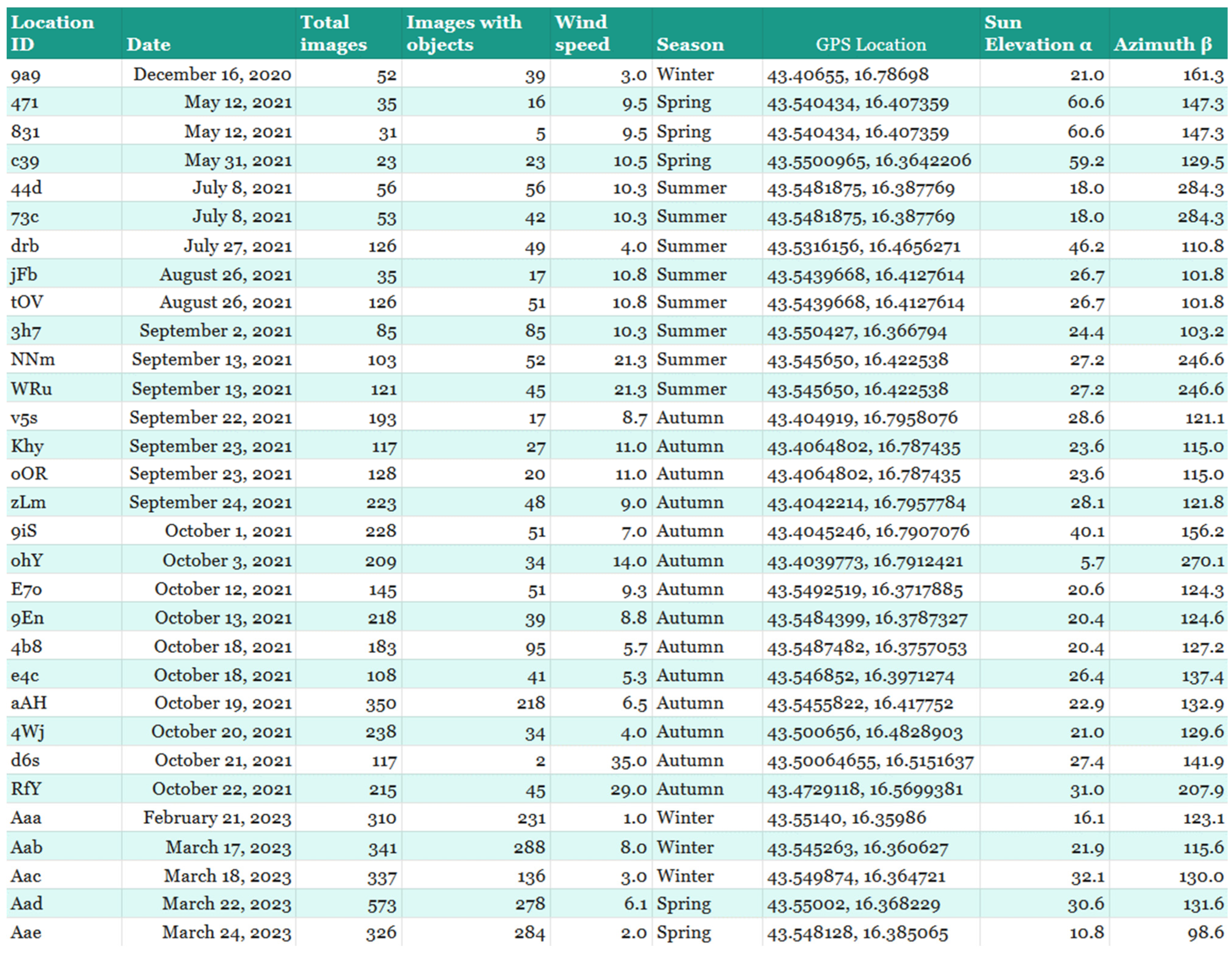Click the December 16, 2020 date cell
Viewport: 1232px width, 954px height.
[x=212, y=75]
